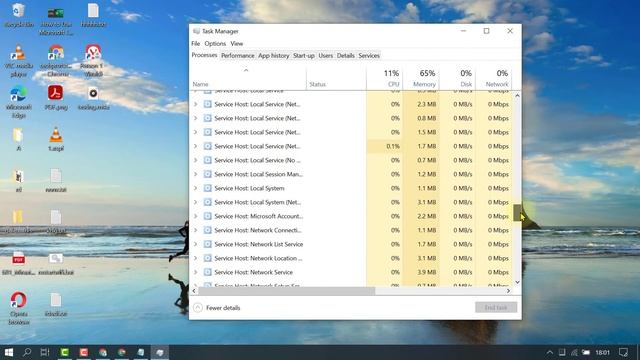Screen dimensions: 640x360
Task: Open the View menu in Task Manager
Action: tap(237, 43)
